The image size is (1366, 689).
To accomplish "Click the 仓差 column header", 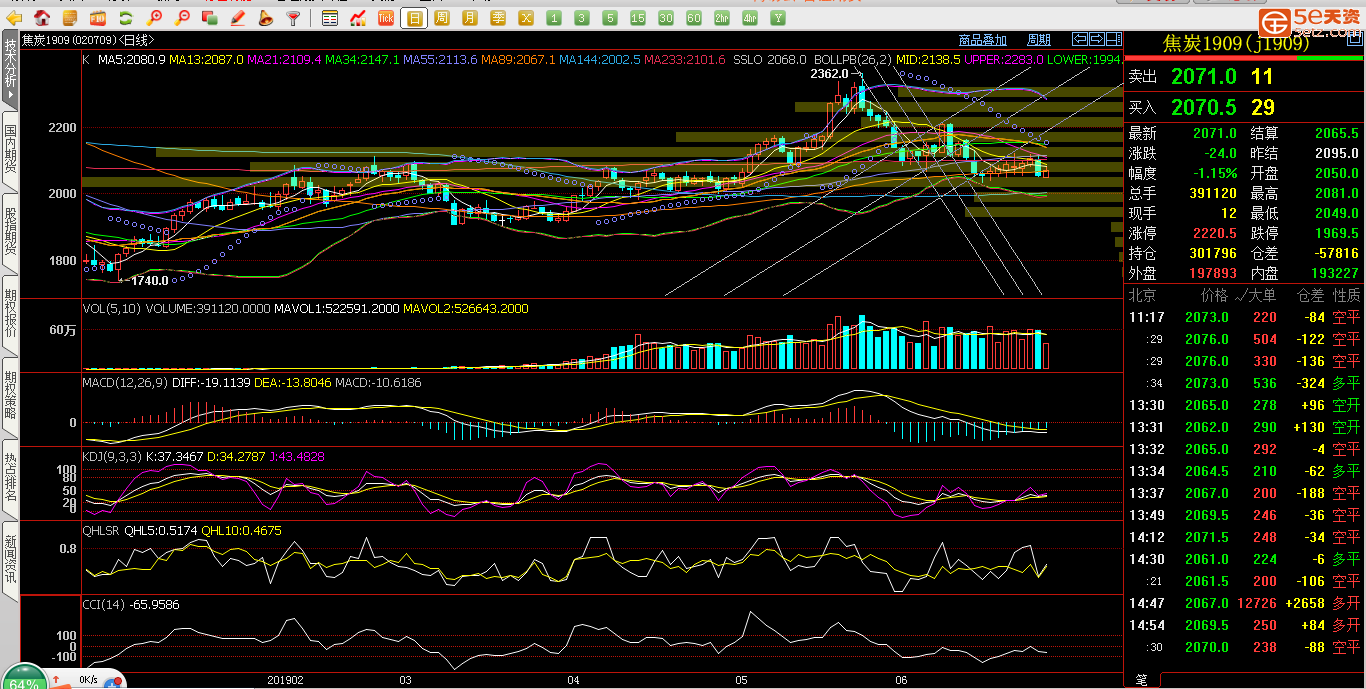I will tap(1310, 295).
